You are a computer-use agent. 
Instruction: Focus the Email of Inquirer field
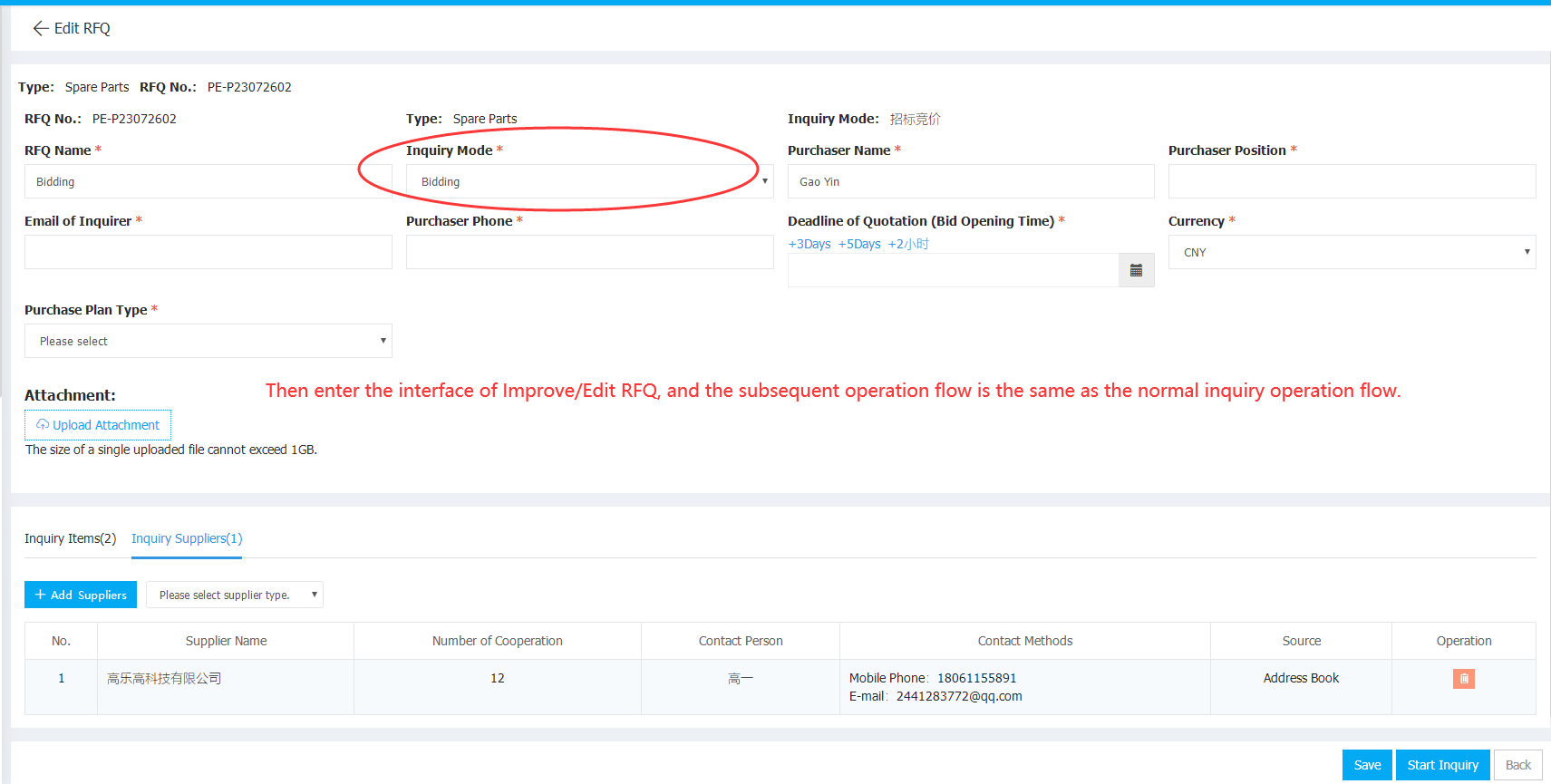pyautogui.click(x=208, y=252)
